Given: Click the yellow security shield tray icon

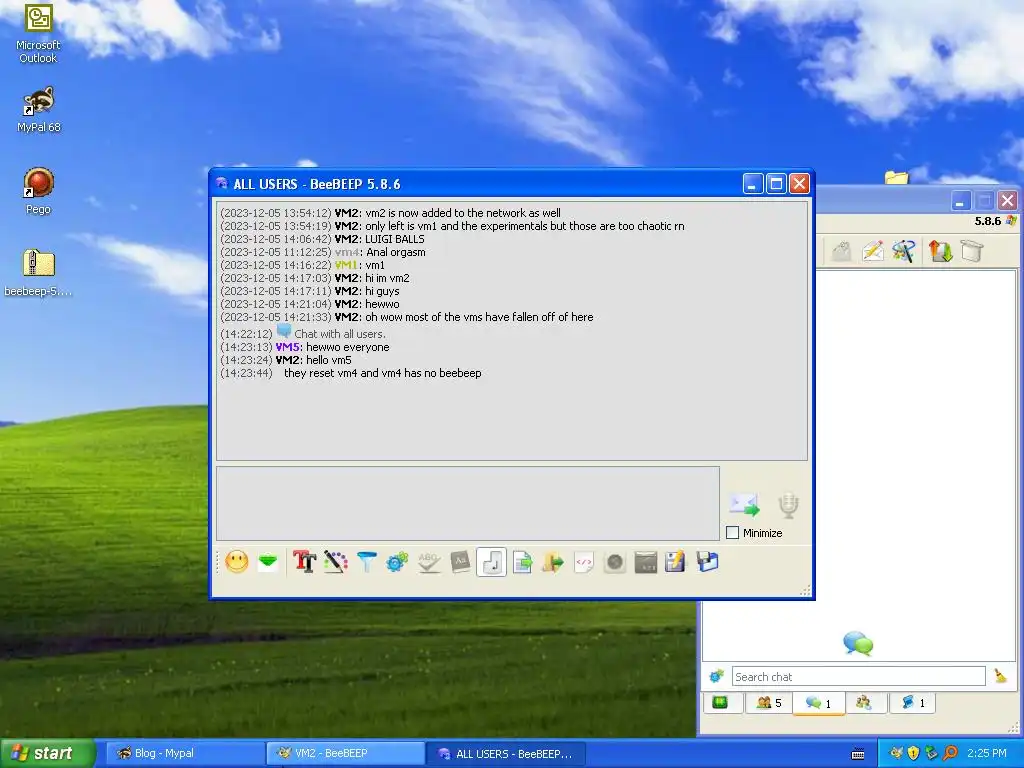Looking at the screenshot, I should (914, 753).
